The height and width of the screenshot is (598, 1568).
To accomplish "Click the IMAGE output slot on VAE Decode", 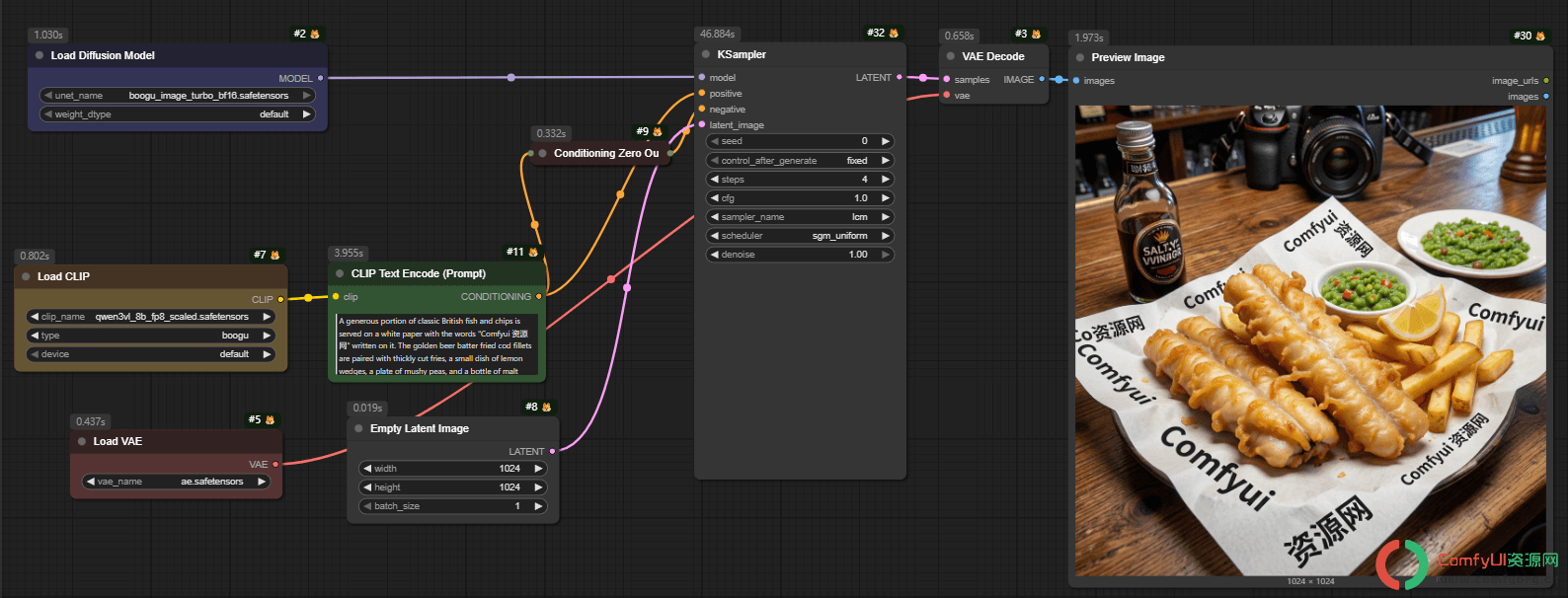I will pos(1042,79).
